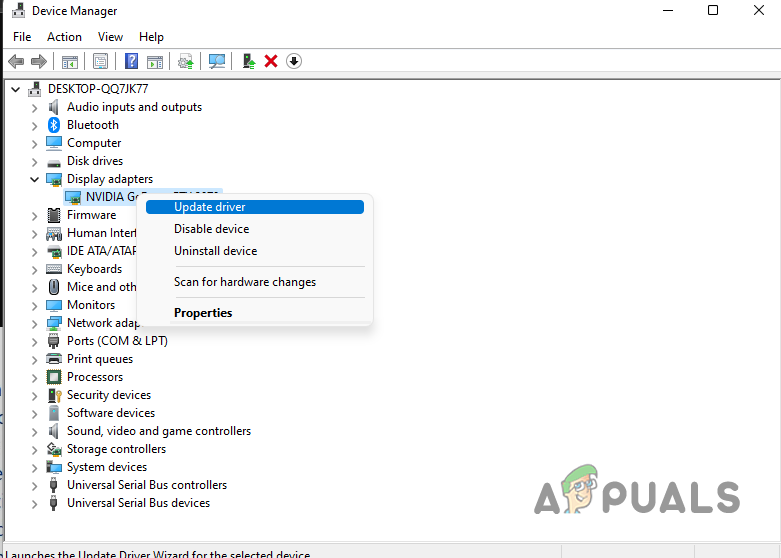Select the NVIDIA GeForce adapter icon
Screen dimensions: 781x558
(x=73, y=197)
